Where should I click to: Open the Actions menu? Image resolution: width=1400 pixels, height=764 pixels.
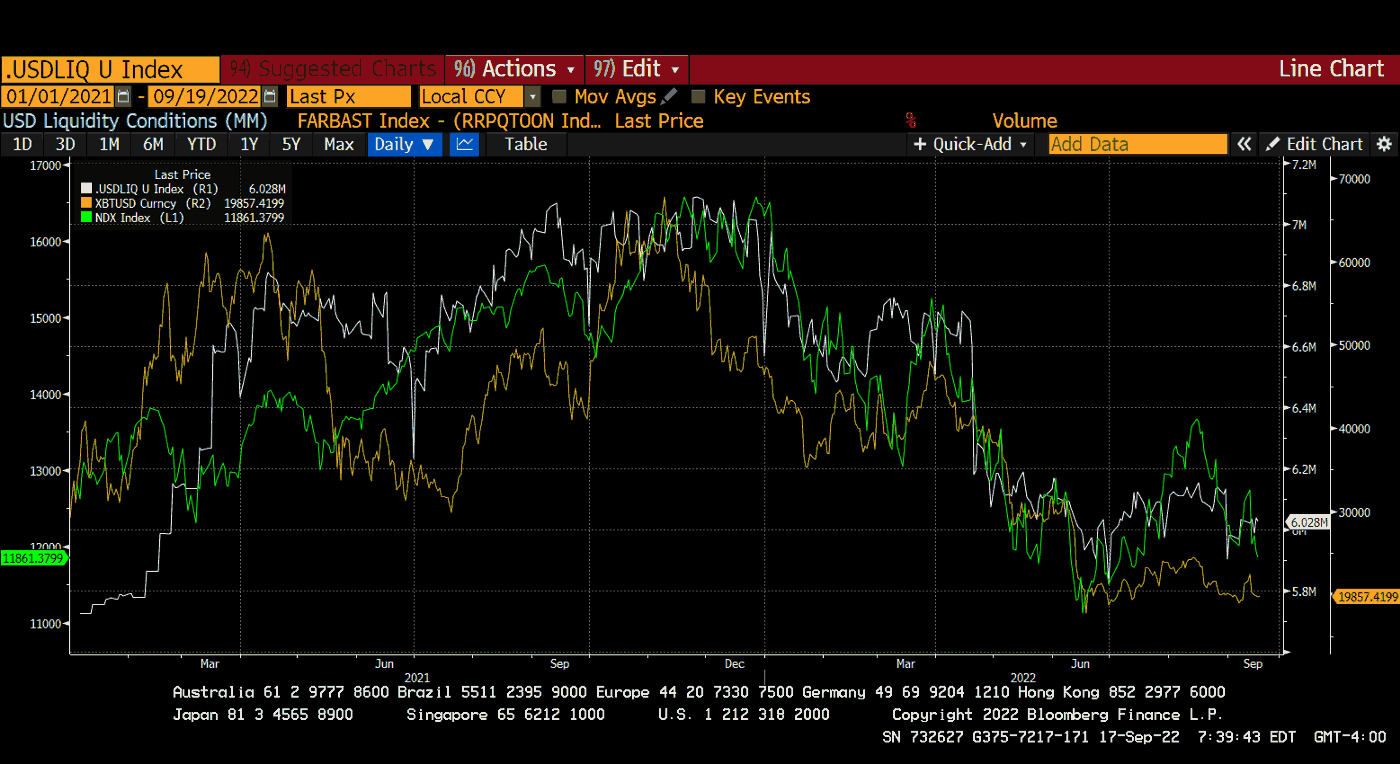click(x=515, y=69)
